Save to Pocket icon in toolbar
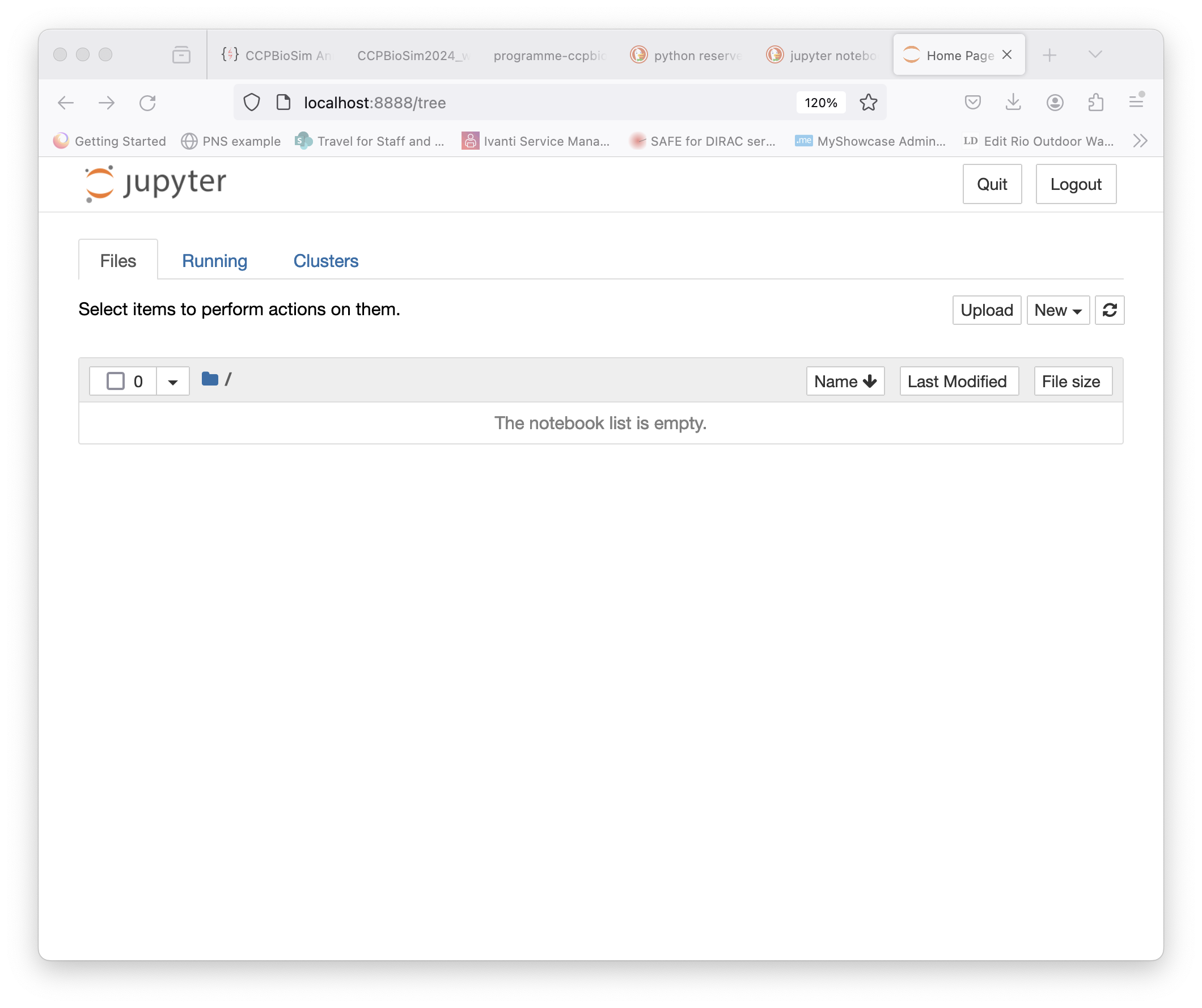 972,103
